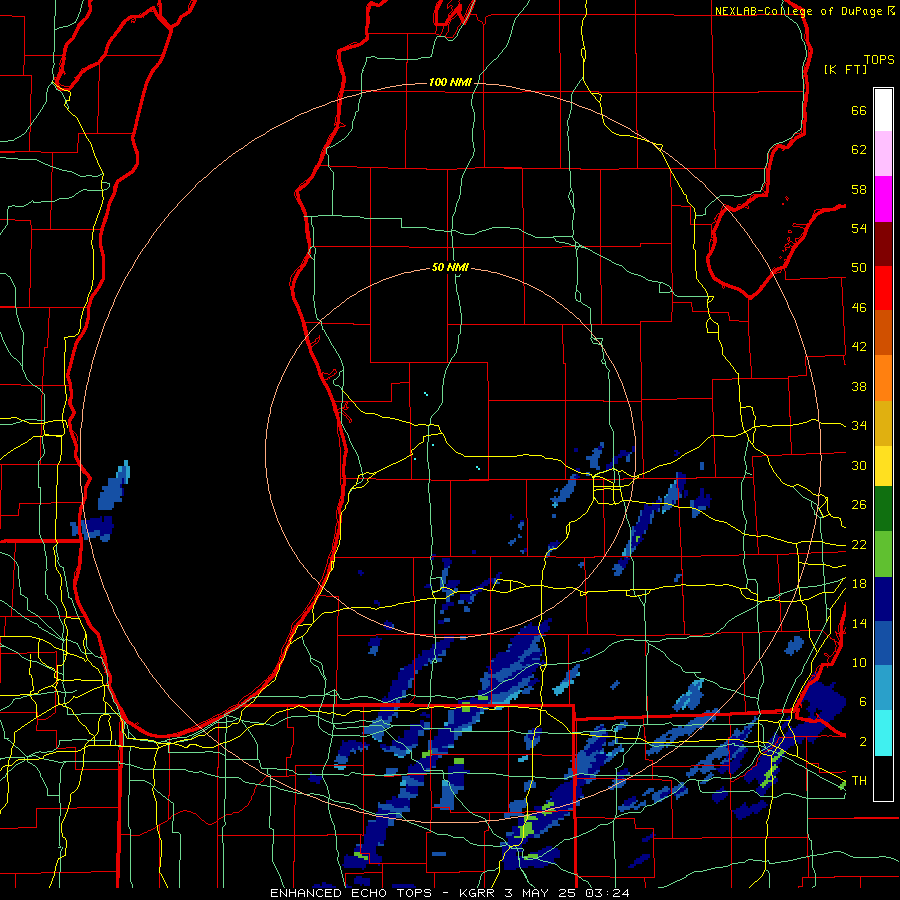The width and height of the screenshot is (900, 900).
Task: Click the gold 38 kft legend color
Action: pyautogui.click(x=883, y=423)
